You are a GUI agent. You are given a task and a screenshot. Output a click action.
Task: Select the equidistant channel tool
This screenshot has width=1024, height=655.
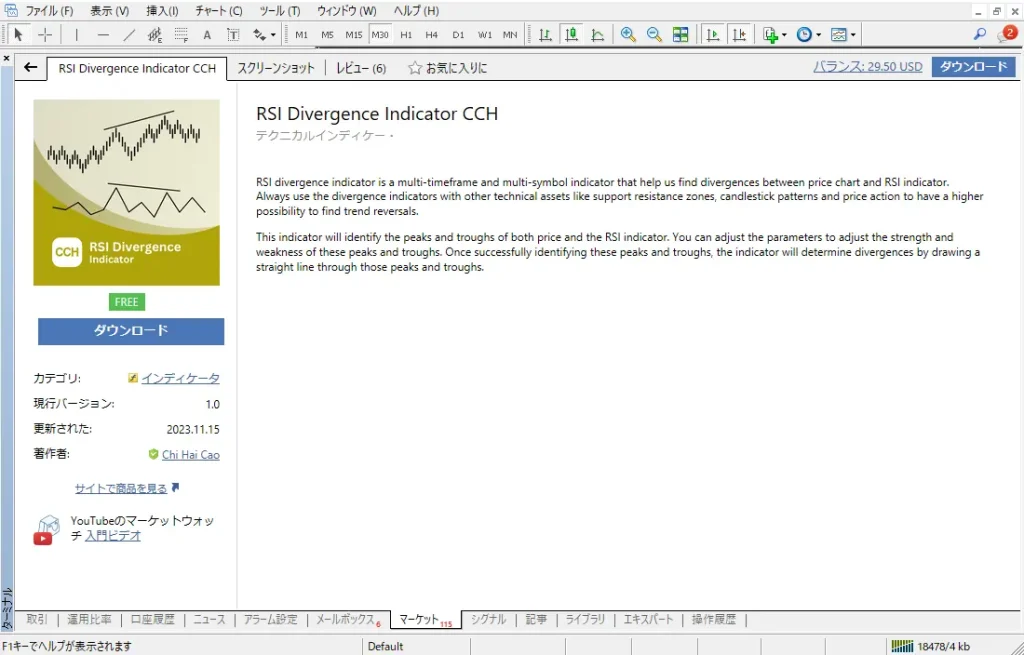[x=155, y=35]
